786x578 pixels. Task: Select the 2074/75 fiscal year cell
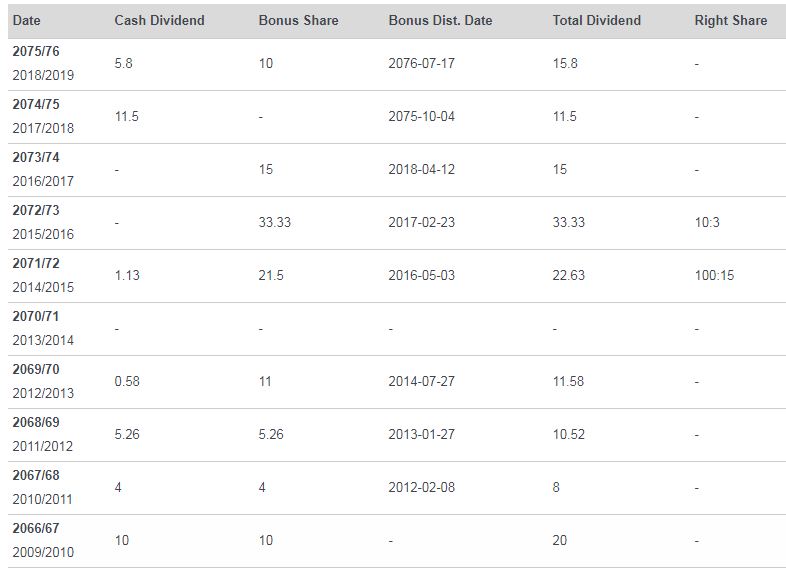coord(43,116)
